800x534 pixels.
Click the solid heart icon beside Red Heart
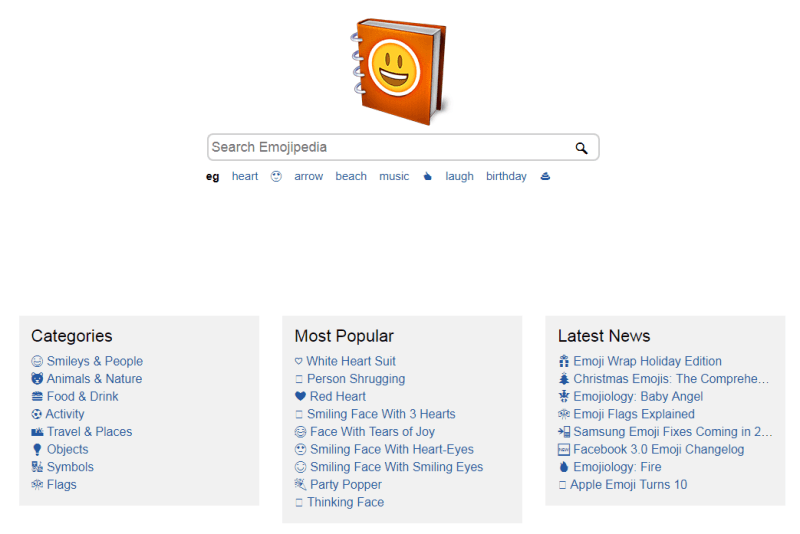pyautogui.click(x=300, y=396)
